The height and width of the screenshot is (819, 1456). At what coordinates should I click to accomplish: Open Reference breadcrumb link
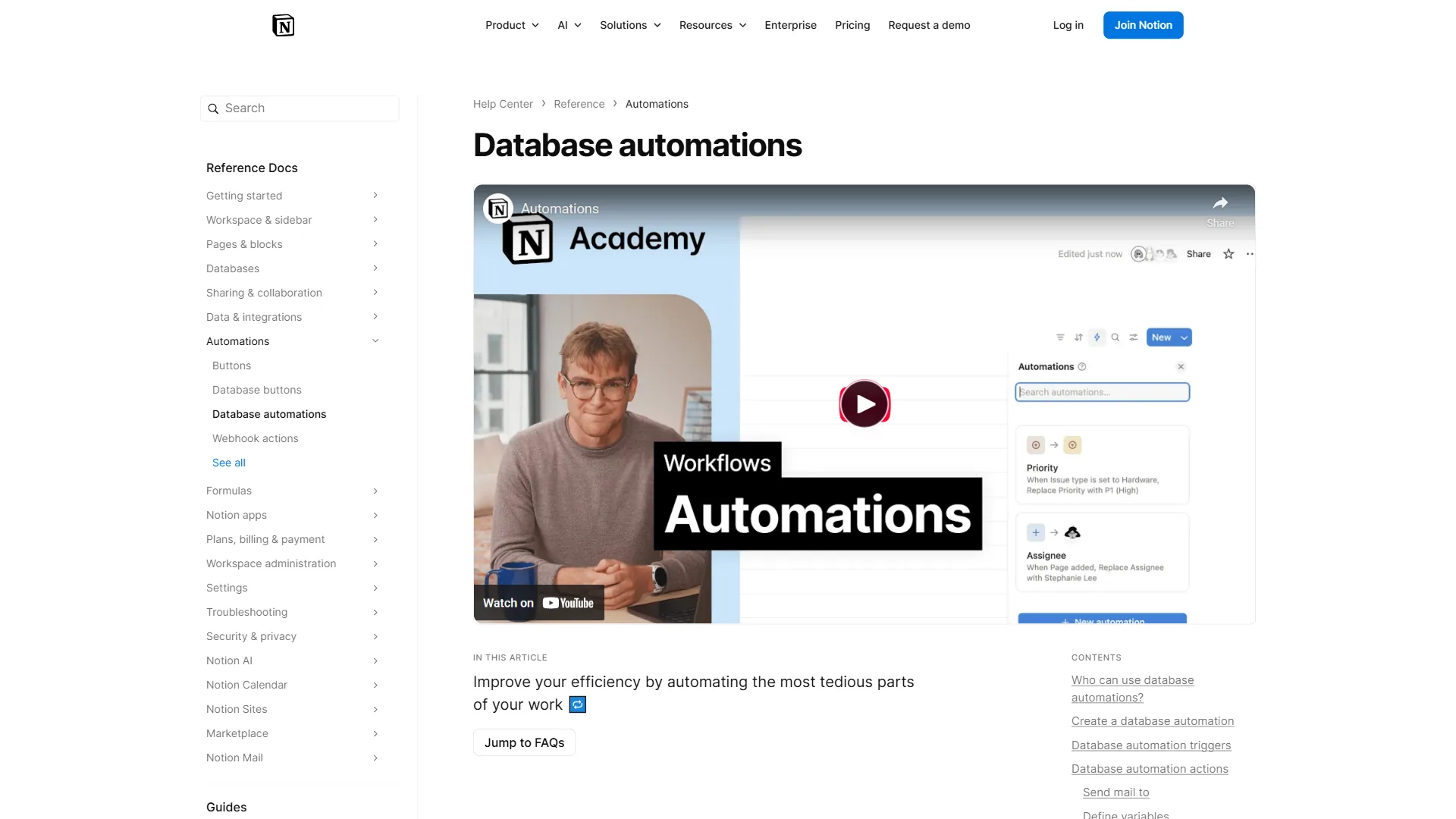click(579, 104)
